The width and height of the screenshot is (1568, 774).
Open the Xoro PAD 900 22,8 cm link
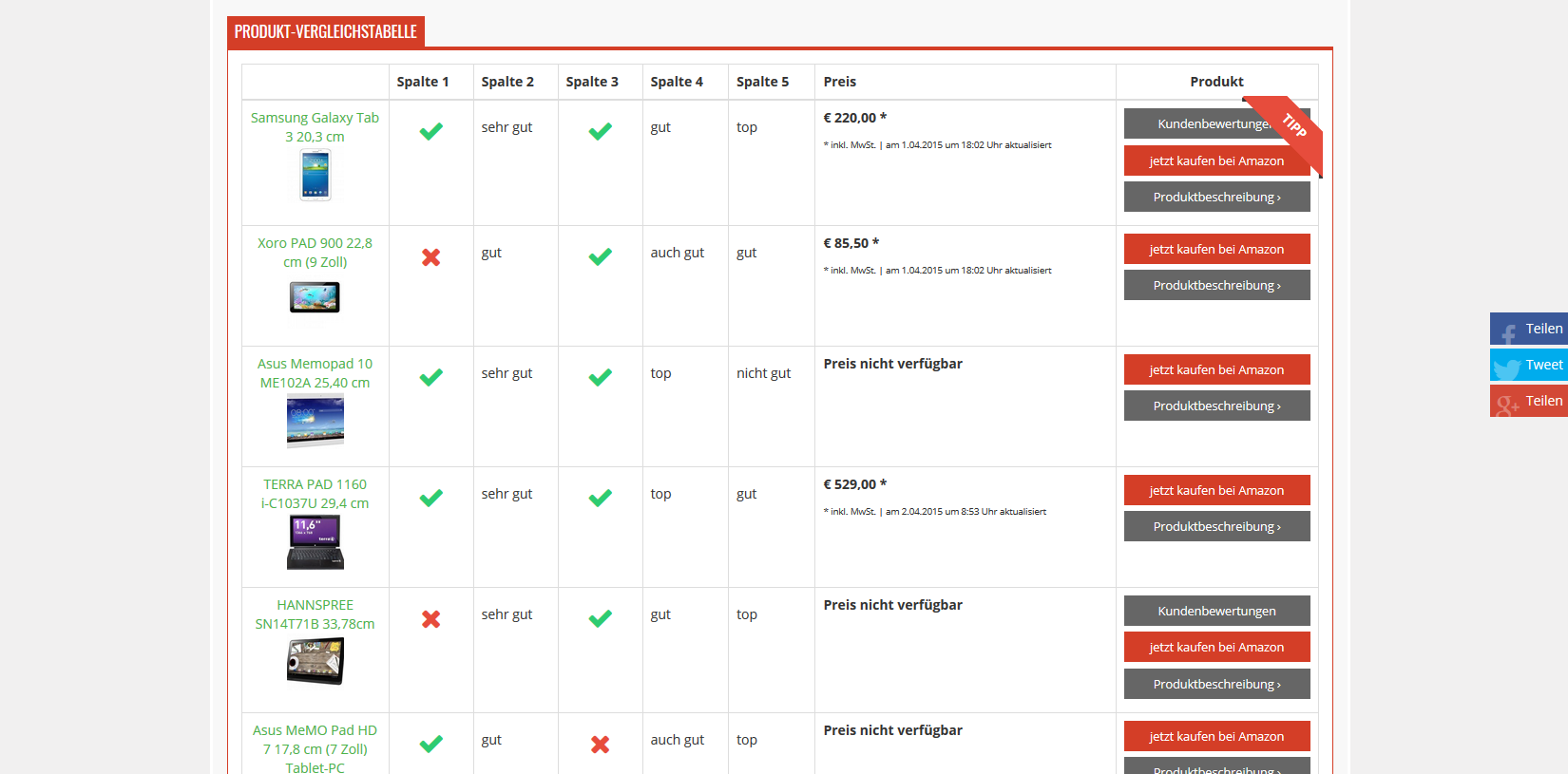click(315, 253)
